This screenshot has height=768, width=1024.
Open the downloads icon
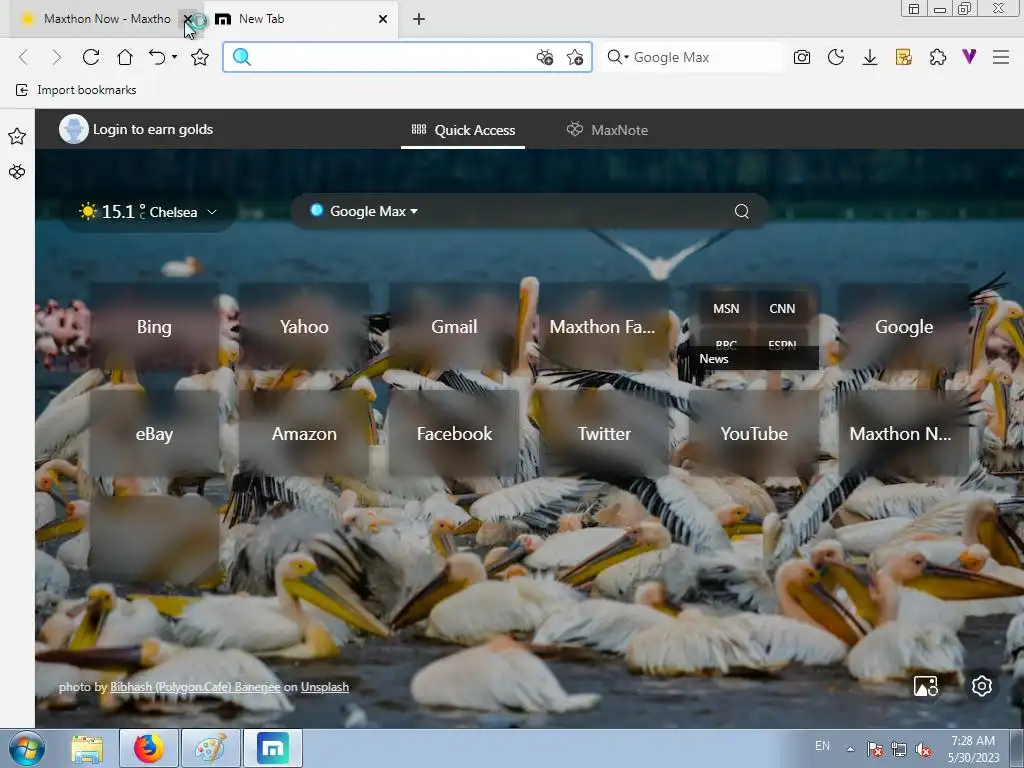click(x=870, y=57)
